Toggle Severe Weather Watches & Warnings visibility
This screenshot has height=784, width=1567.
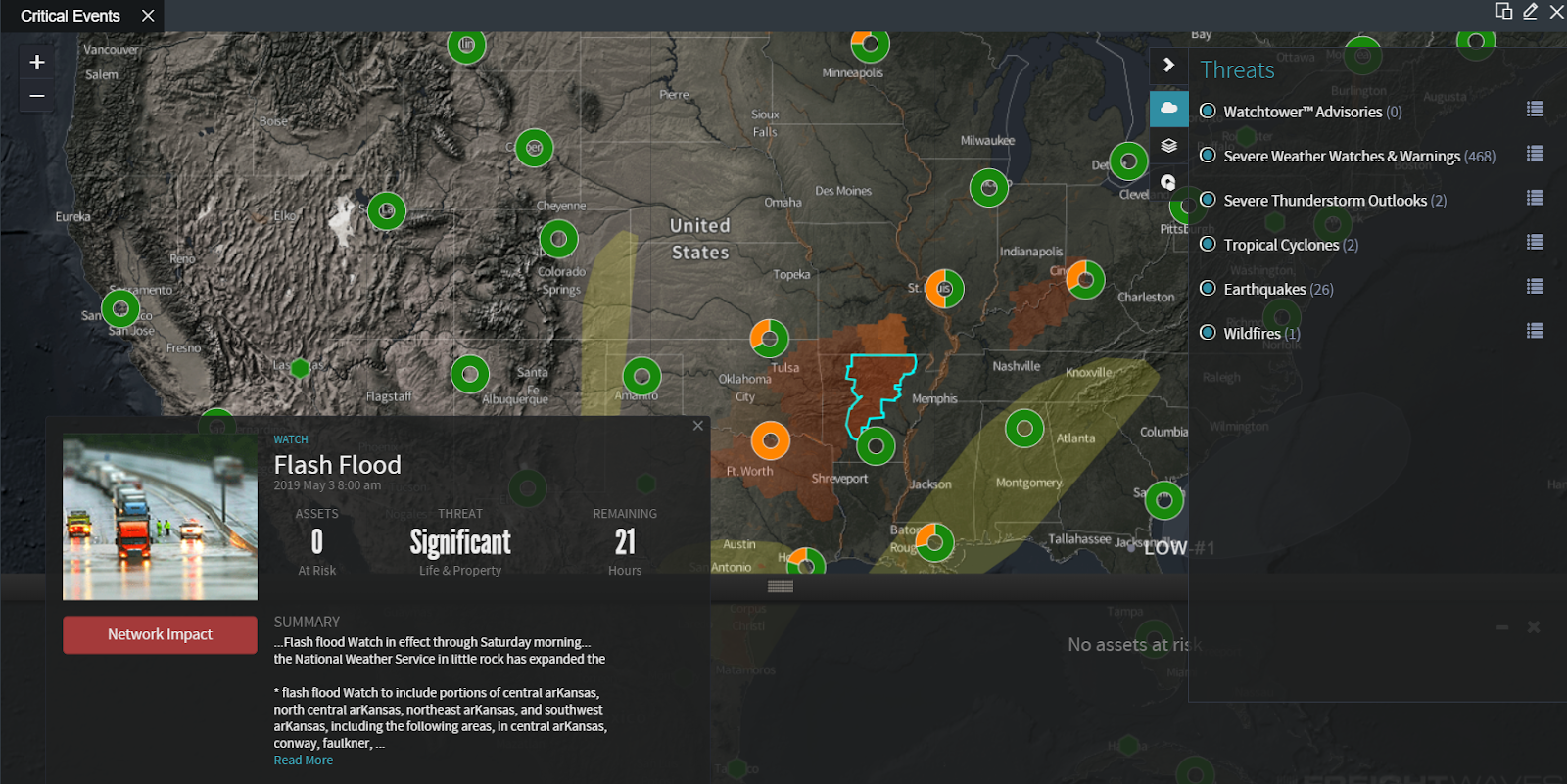pyautogui.click(x=1208, y=155)
